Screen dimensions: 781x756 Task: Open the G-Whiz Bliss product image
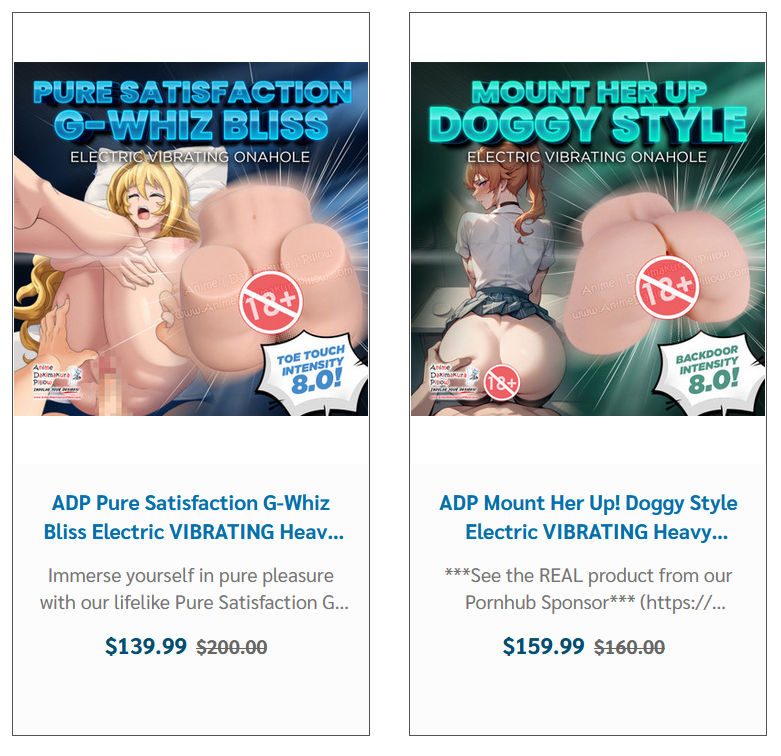191,239
